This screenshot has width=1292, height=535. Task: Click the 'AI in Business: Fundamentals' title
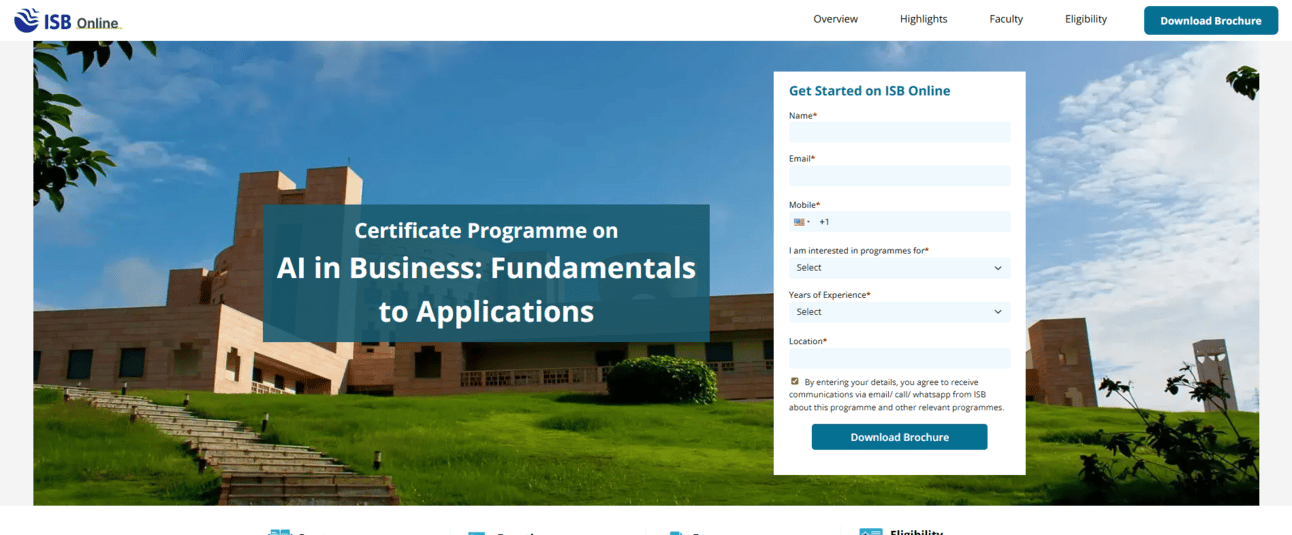pyautogui.click(x=486, y=268)
